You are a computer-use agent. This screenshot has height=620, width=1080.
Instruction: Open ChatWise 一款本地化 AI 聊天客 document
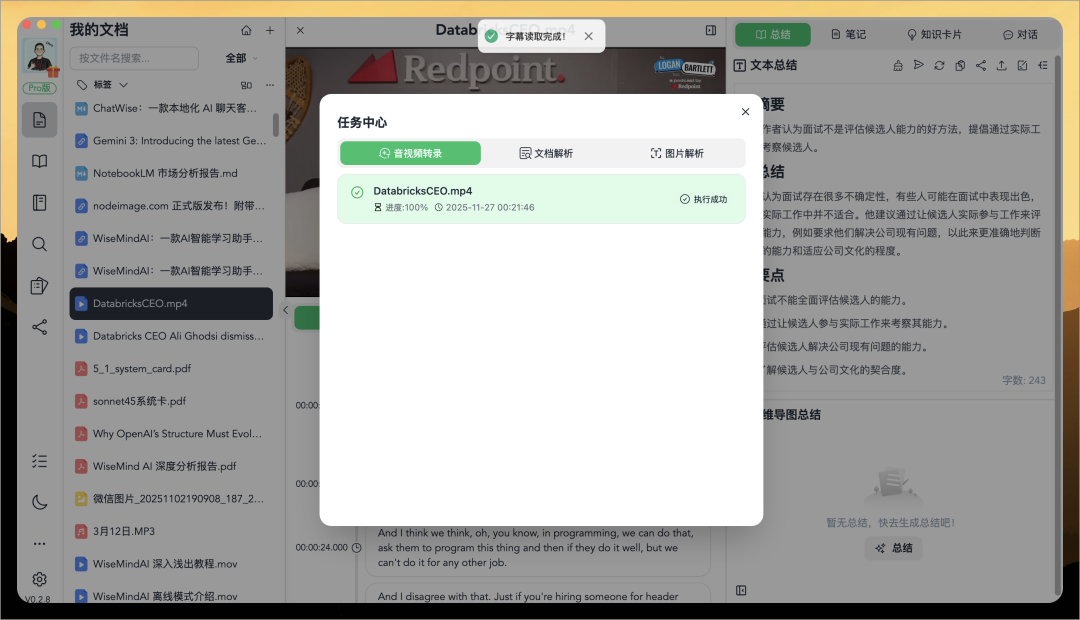(x=171, y=108)
